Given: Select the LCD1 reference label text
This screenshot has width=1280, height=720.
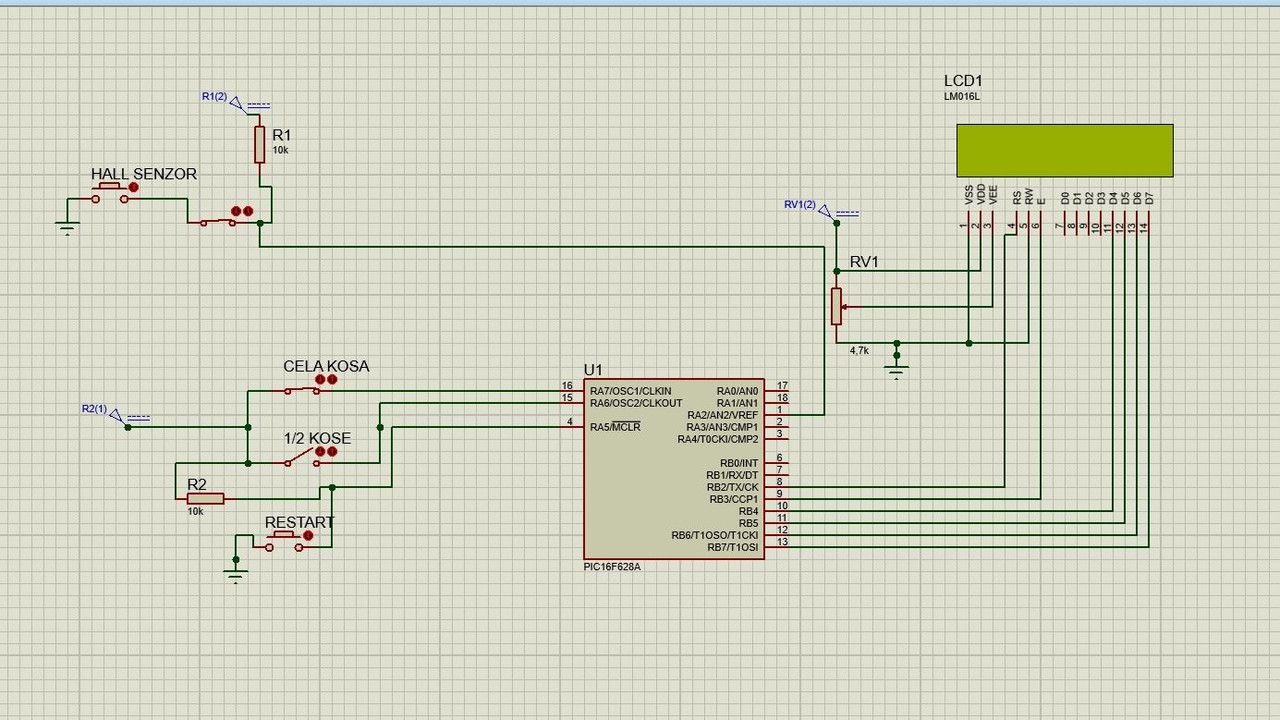Looking at the screenshot, I should tap(963, 81).
